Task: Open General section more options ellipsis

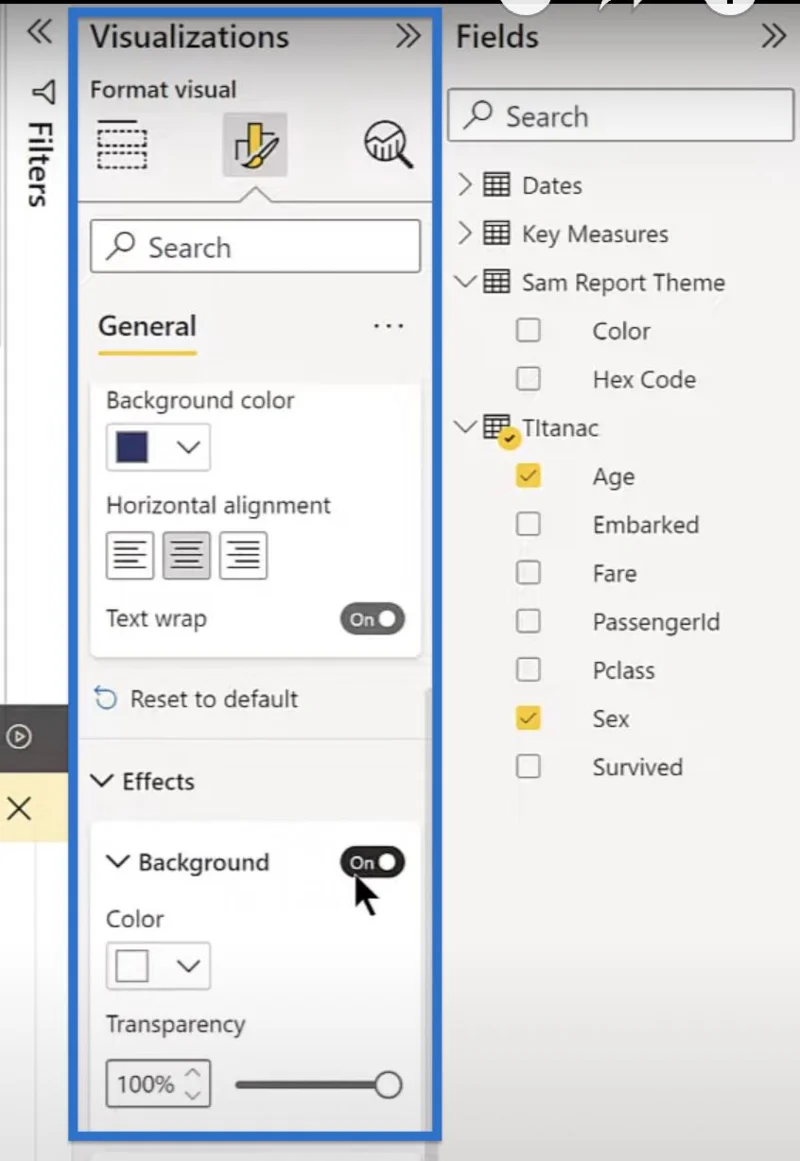Action: pos(388,326)
